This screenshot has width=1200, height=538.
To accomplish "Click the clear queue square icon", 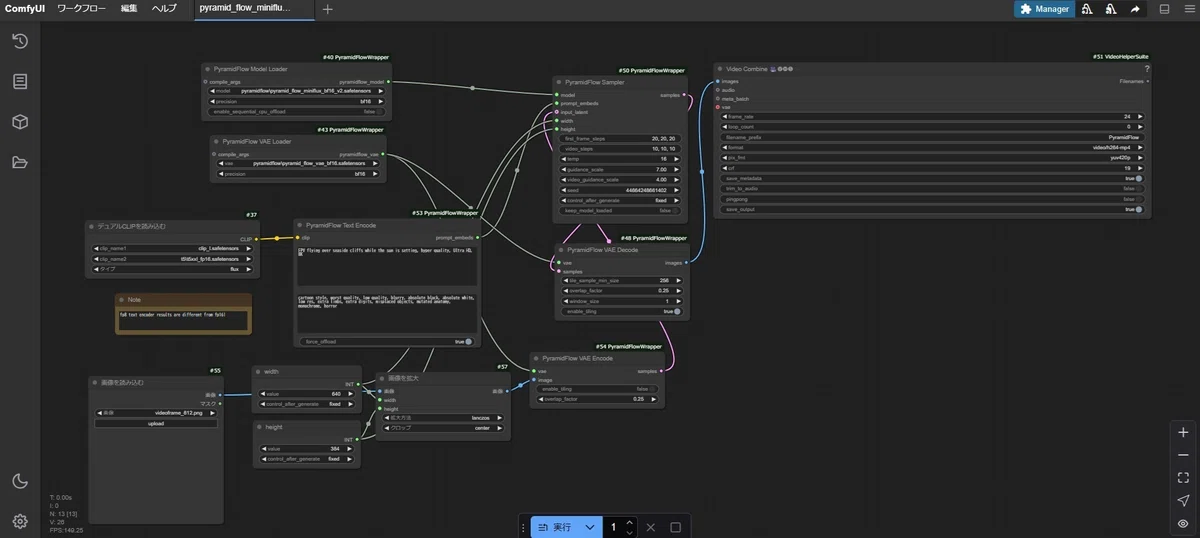I will (675, 527).
